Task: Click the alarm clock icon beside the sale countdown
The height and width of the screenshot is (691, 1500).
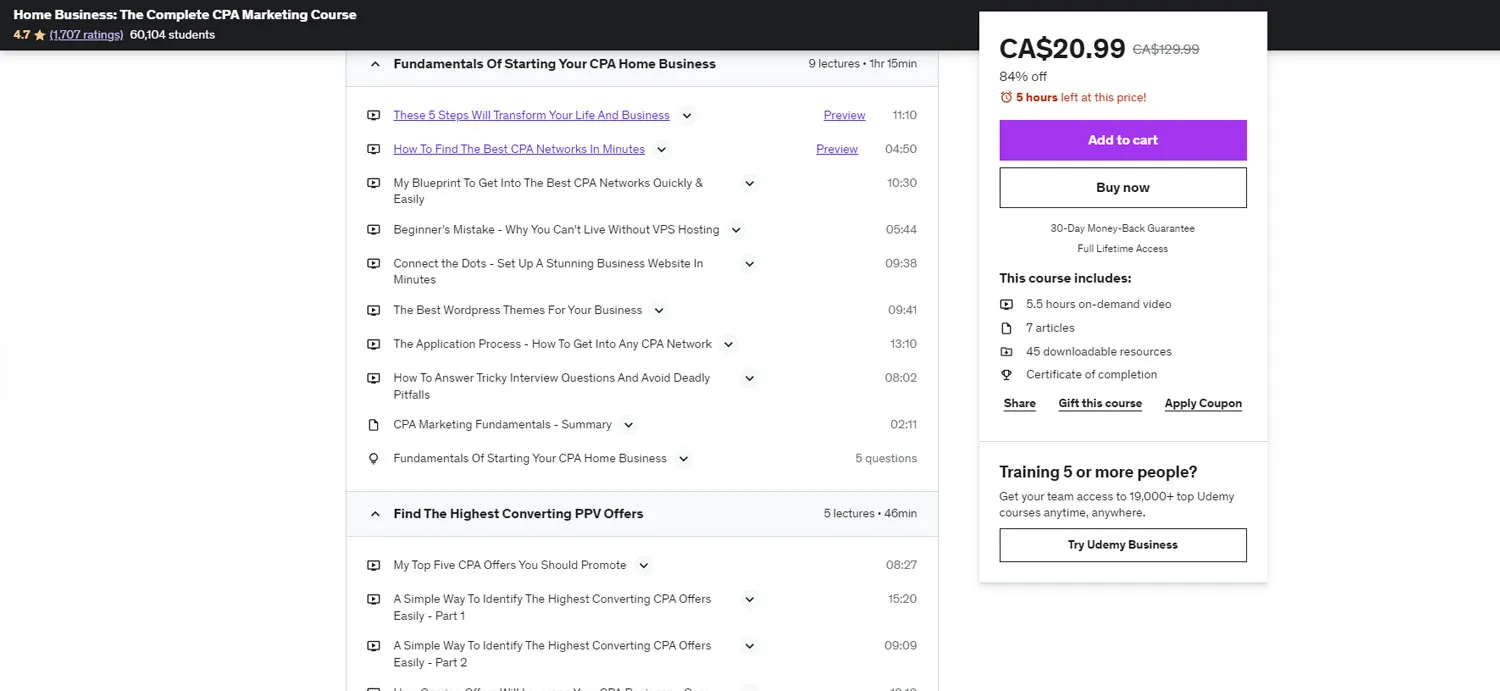Action: tap(1005, 97)
